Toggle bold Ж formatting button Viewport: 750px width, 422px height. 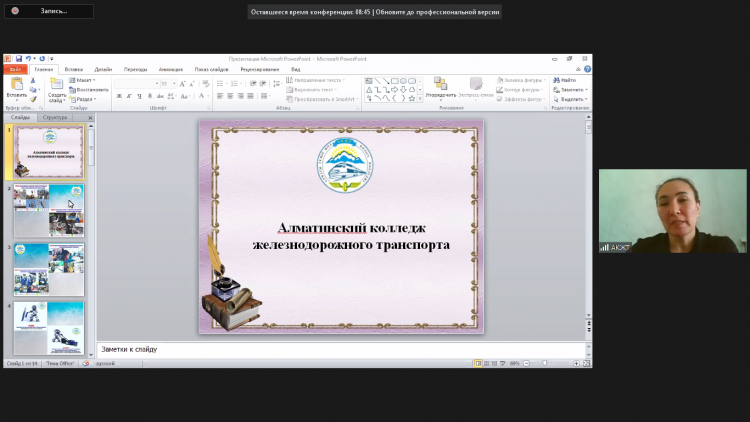click(119, 97)
